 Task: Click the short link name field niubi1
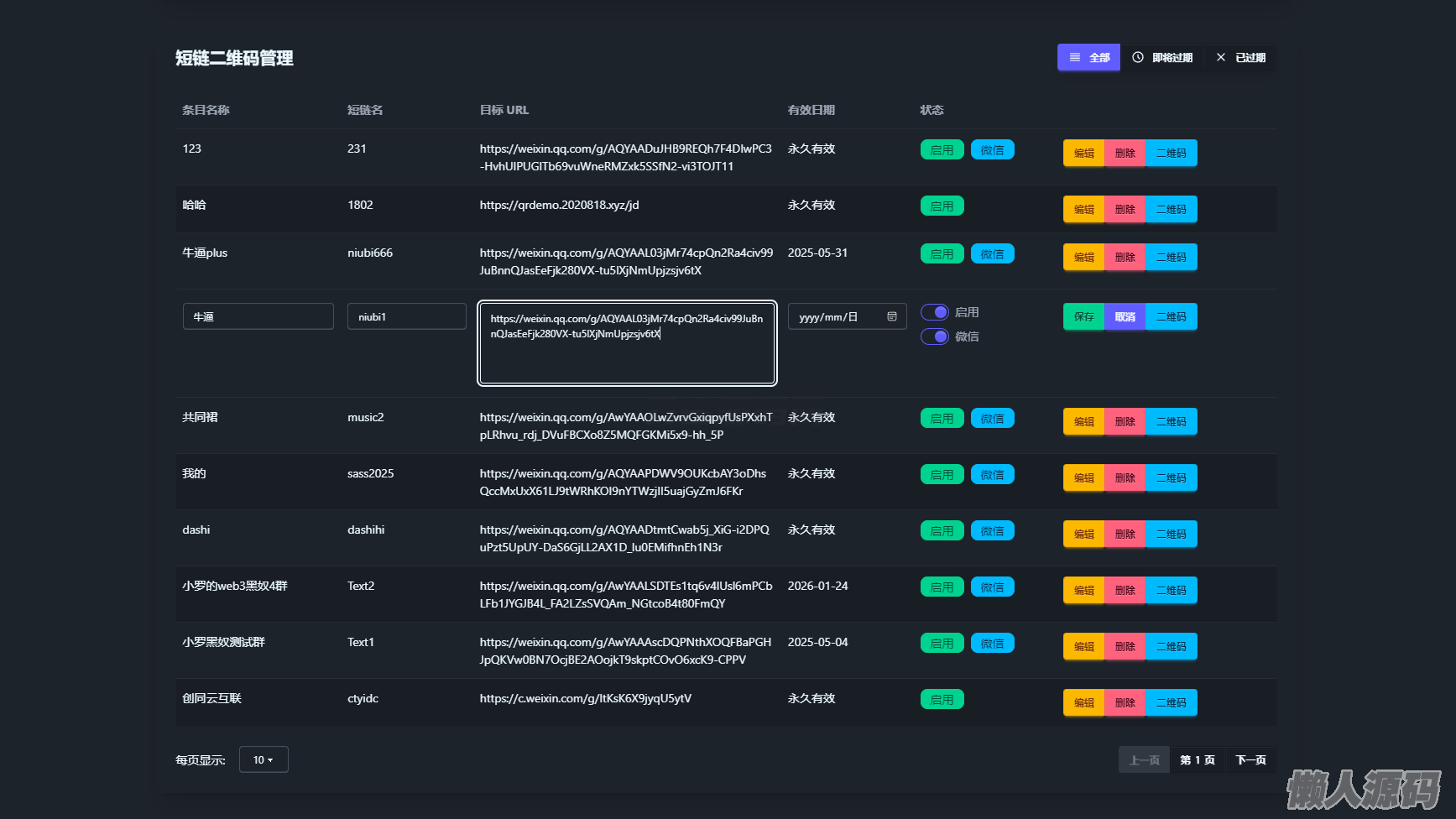point(407,316)
